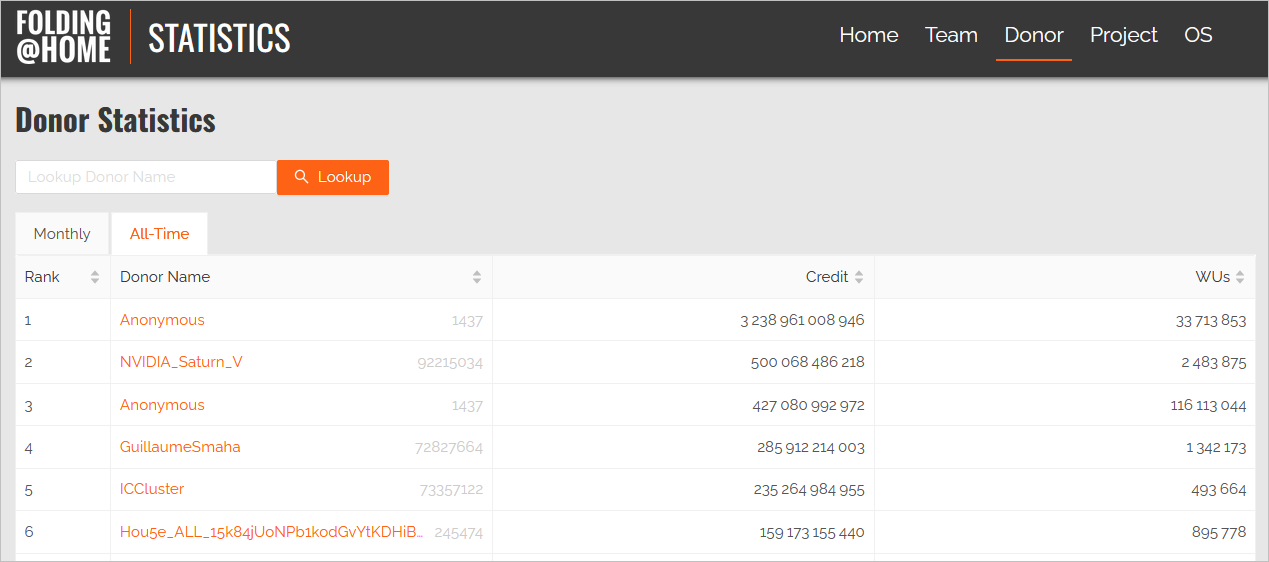
Task: Switch to the Monthly tab
Action: tap(62, 234)
